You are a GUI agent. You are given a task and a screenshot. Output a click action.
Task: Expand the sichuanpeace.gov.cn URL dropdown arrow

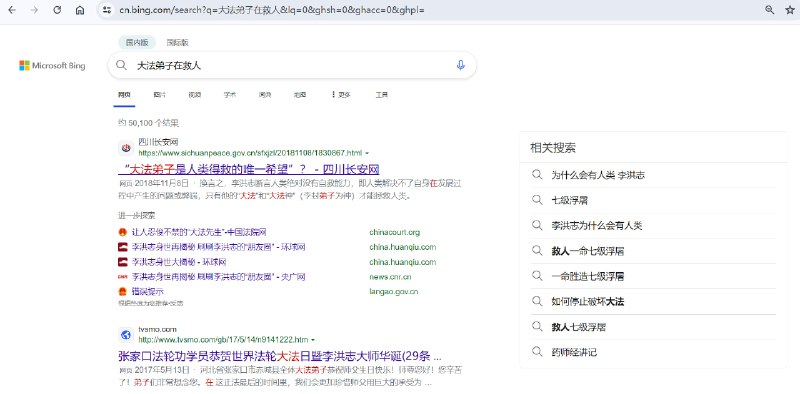[x=367, y=153]
